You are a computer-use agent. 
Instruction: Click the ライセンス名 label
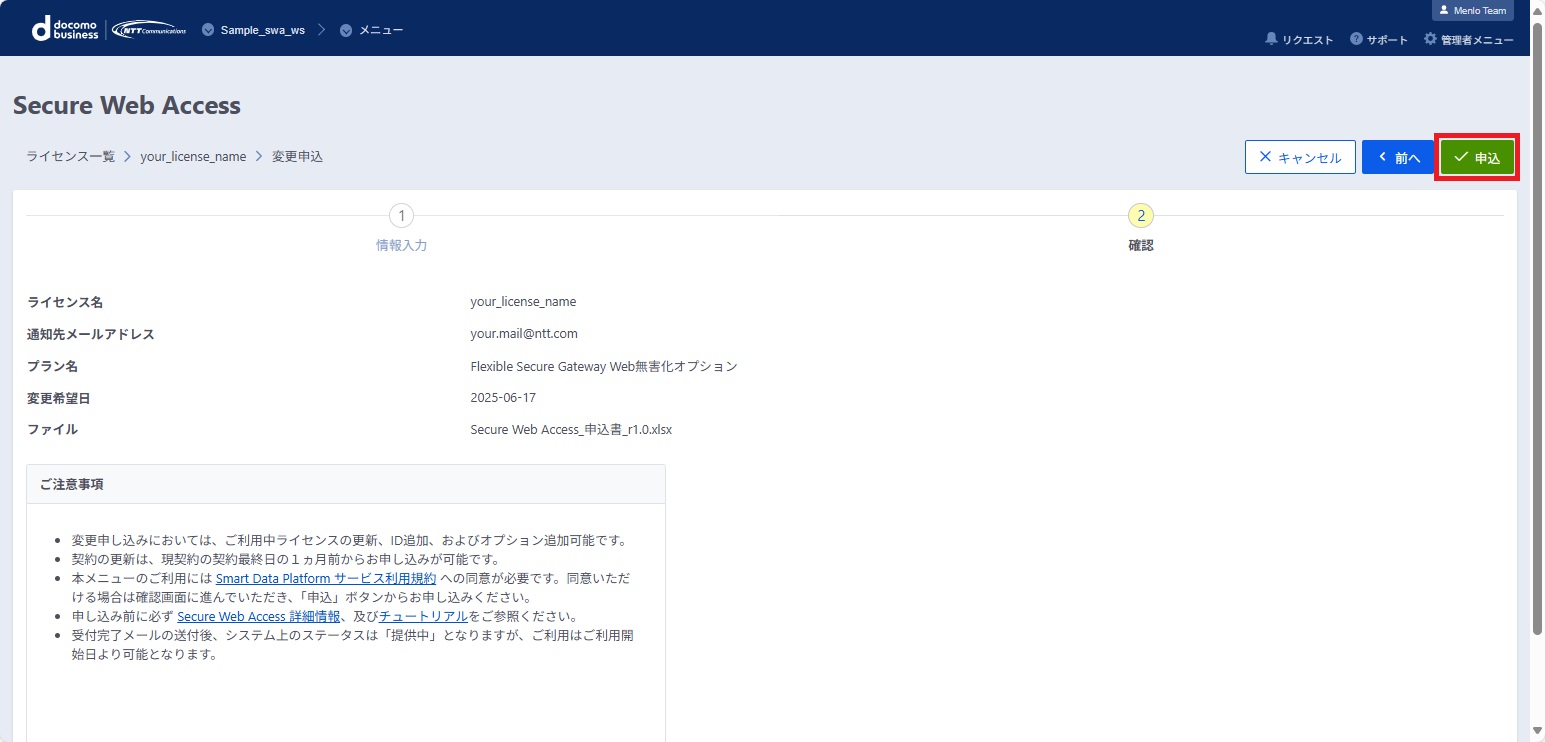tap(65, 302)
